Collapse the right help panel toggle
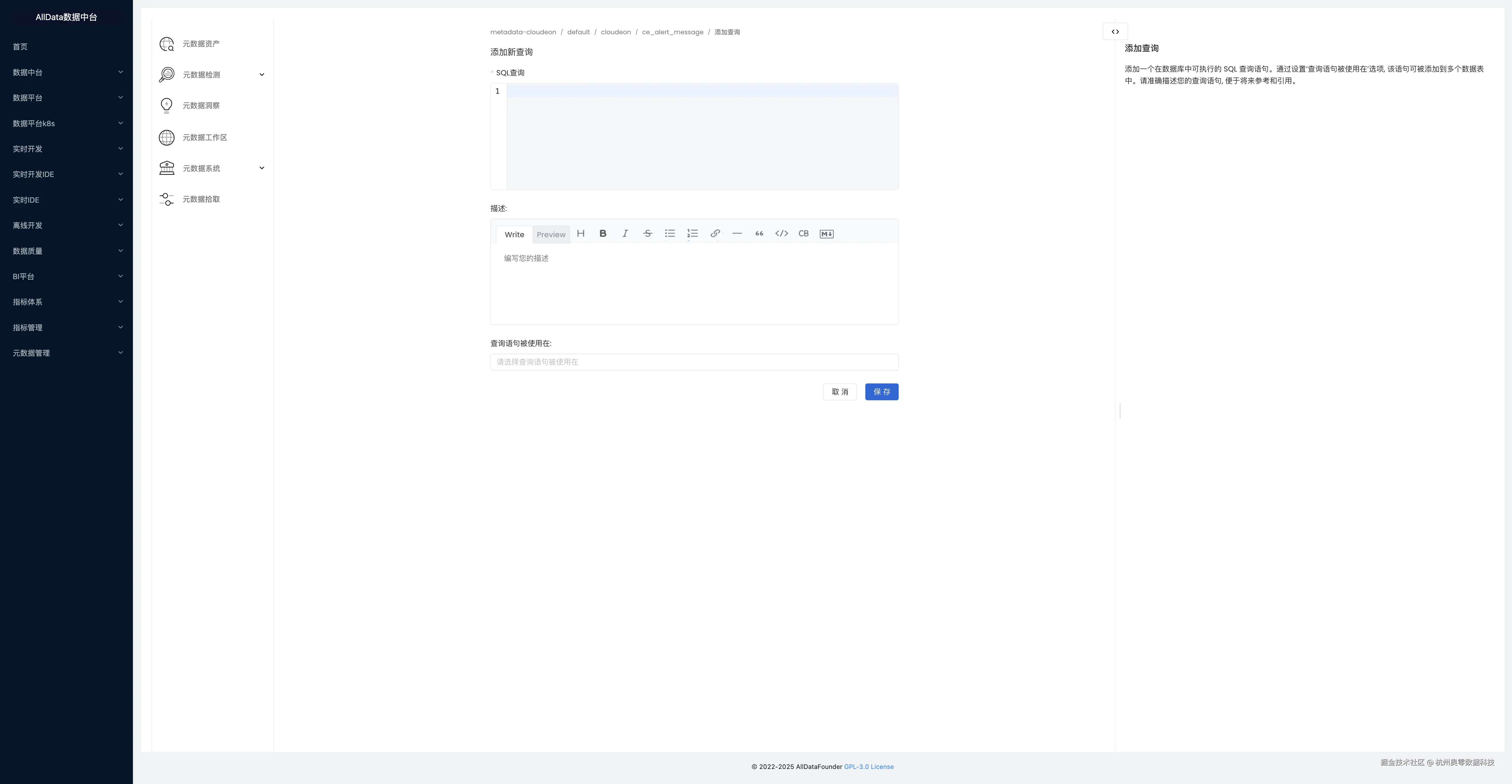This screenshot has width=1512, height=784. (1115, 32)
